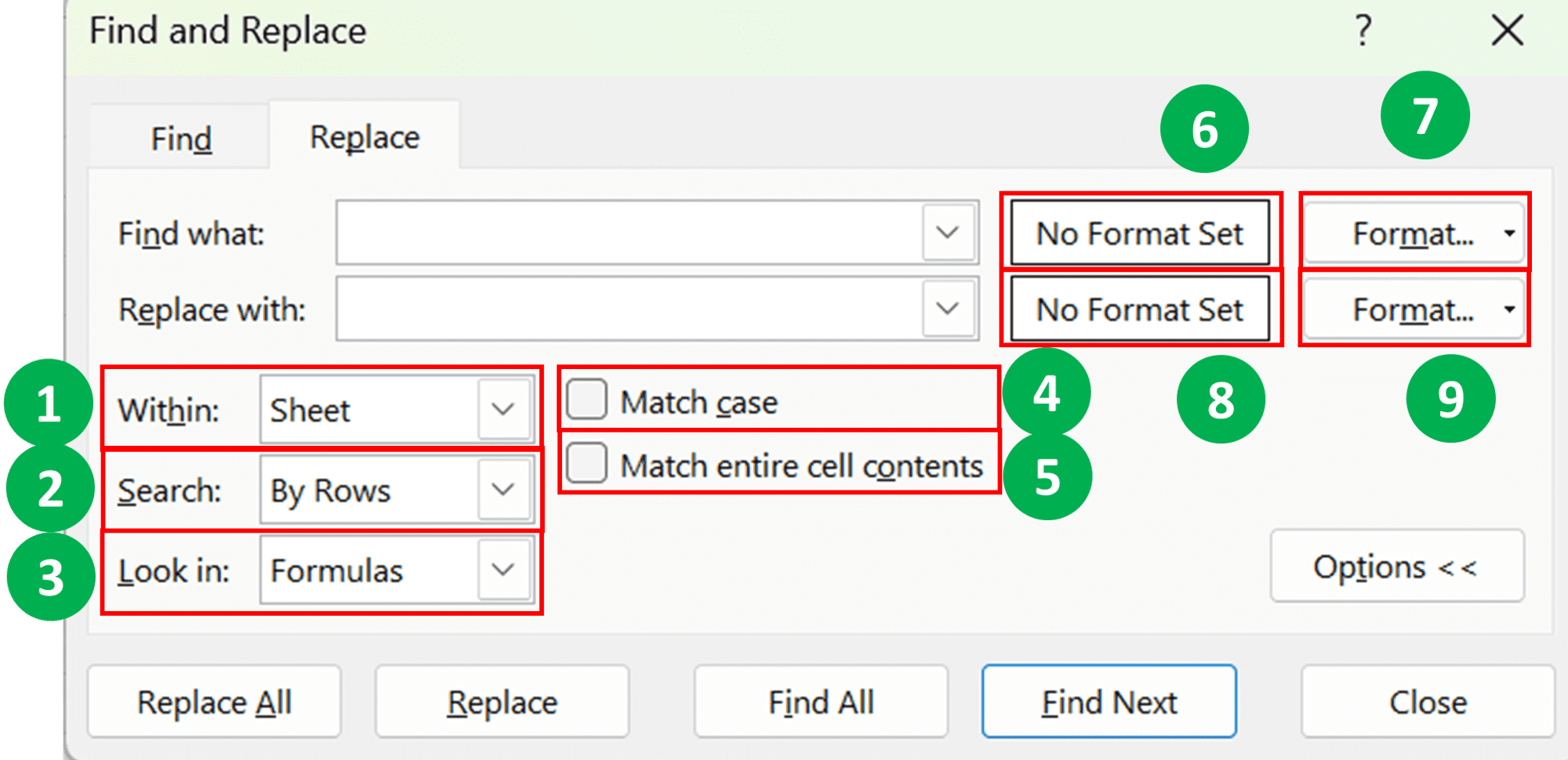The width and height of the screenshot is (1568, 760).
Task: Click the Find All button
Action: pos(821,701)
